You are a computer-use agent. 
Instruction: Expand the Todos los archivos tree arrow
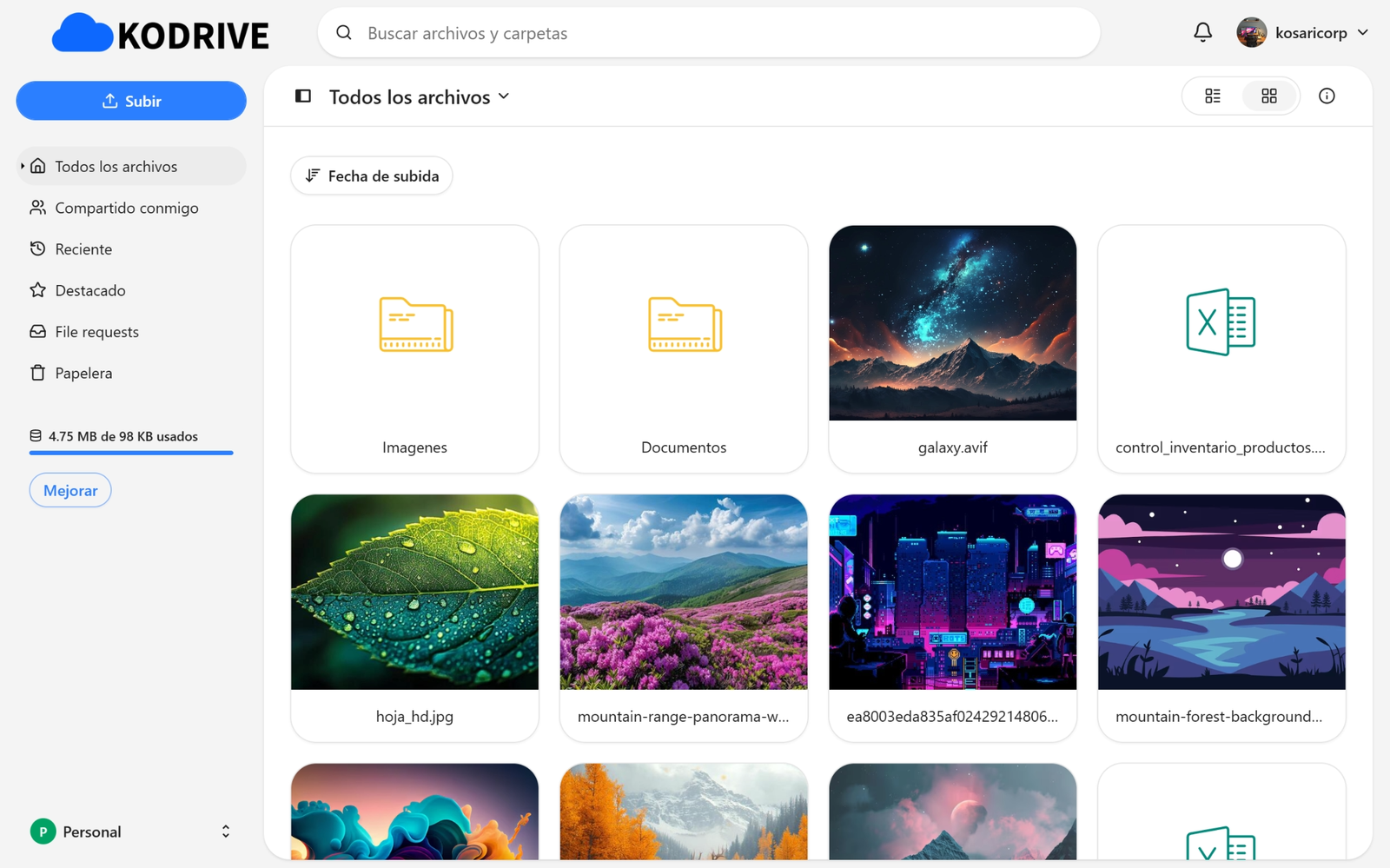[x=23, y=166]
